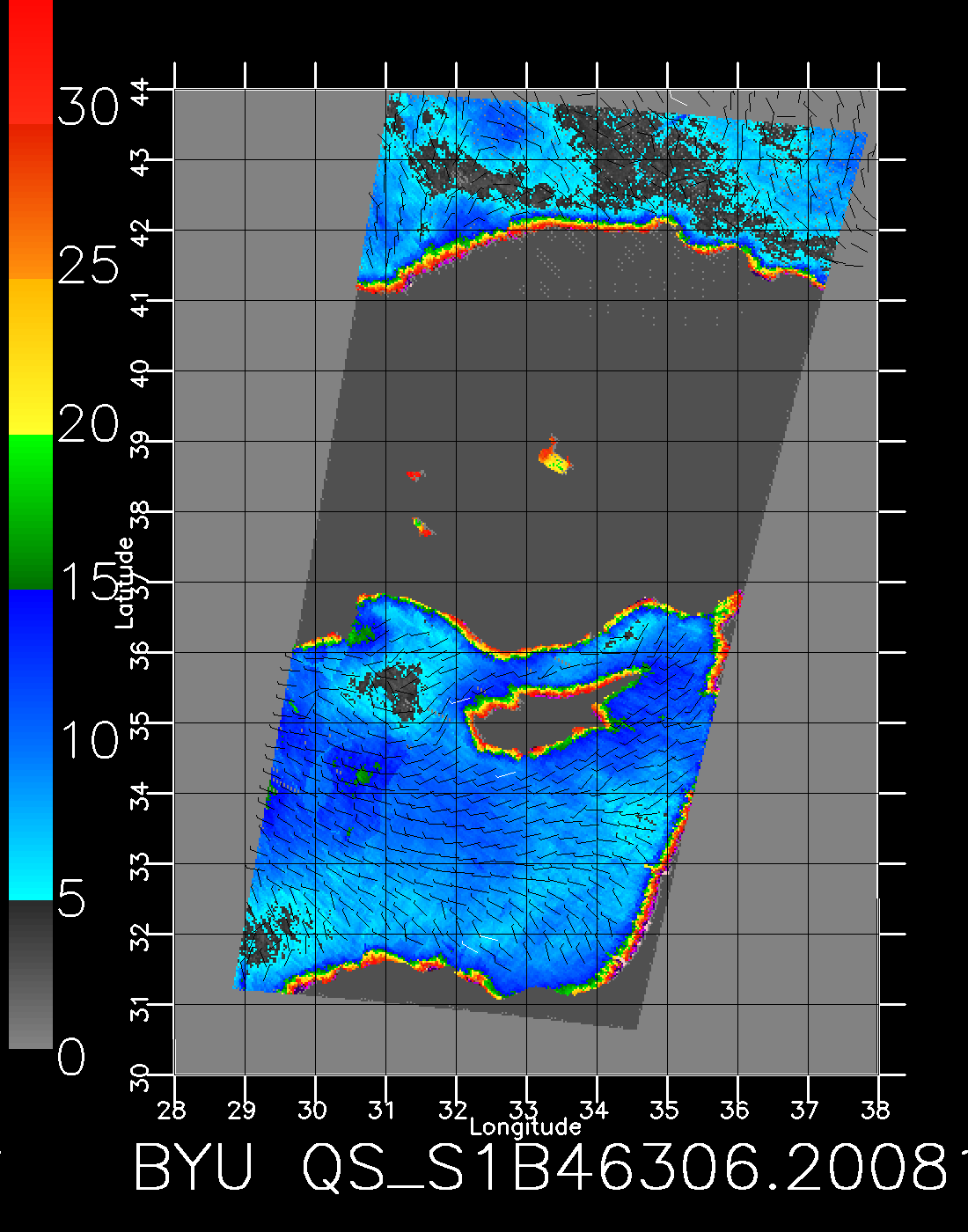968x1232 pixels.
Task: Select latitude axis tick label "38"
Action: (x=141, y=514)
